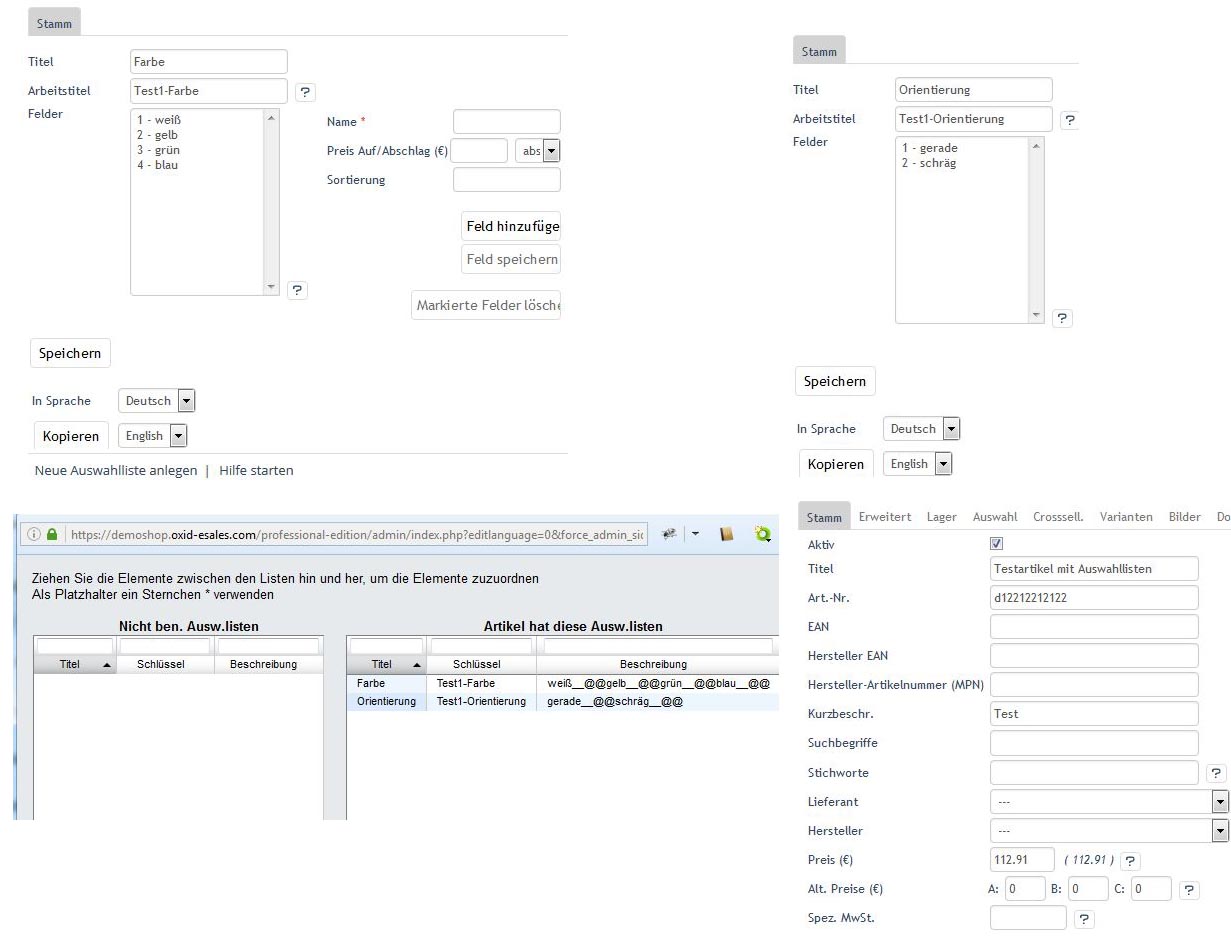The image size is (1231, 947).
Task: Click Farbe Felder list scrollbar up arrow
Action: (271, 118)
